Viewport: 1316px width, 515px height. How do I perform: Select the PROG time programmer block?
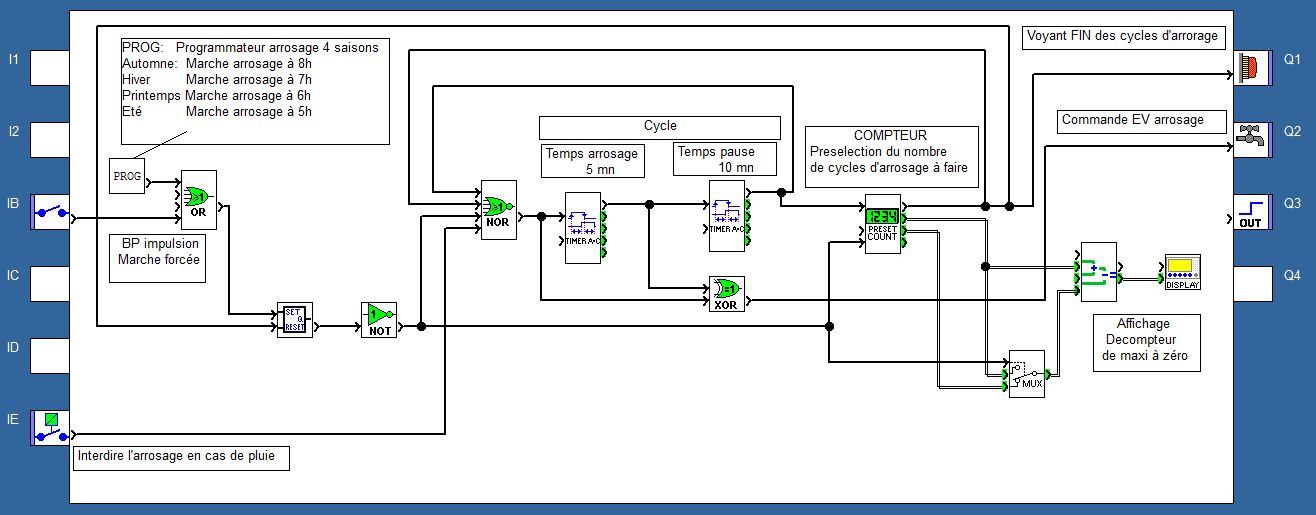[126, 176]
